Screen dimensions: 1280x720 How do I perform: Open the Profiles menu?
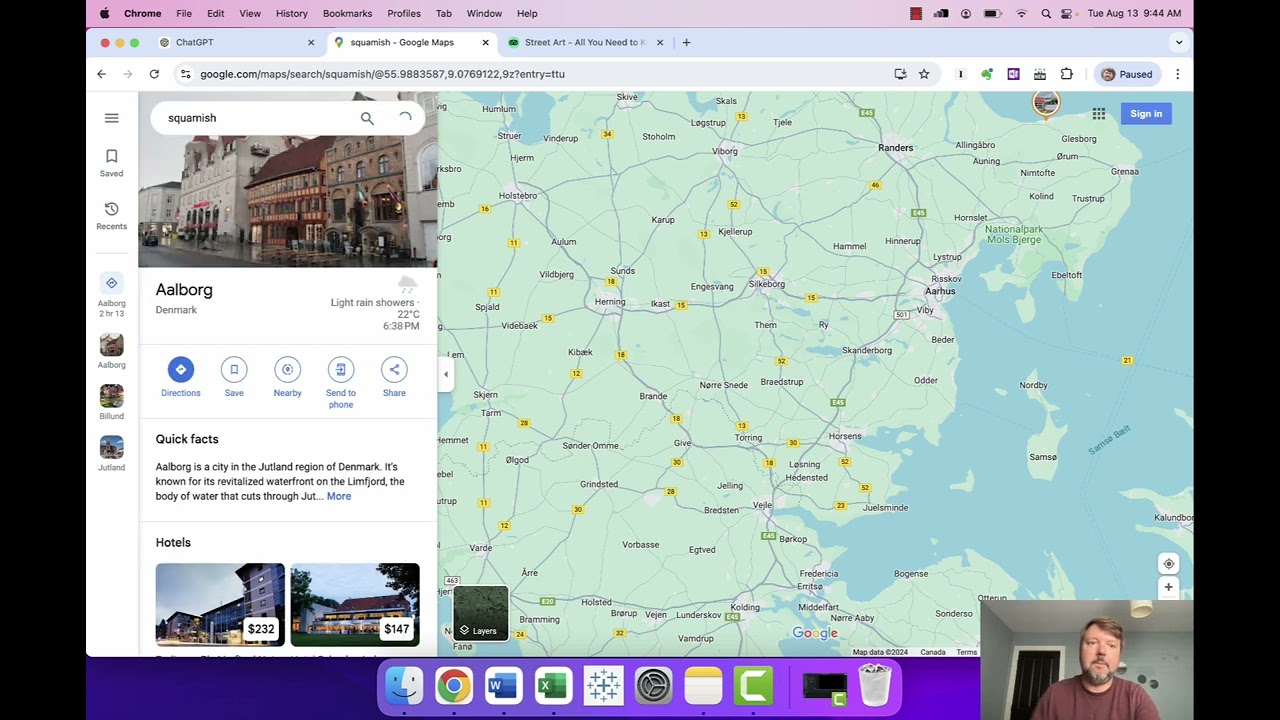pos(404,13)
